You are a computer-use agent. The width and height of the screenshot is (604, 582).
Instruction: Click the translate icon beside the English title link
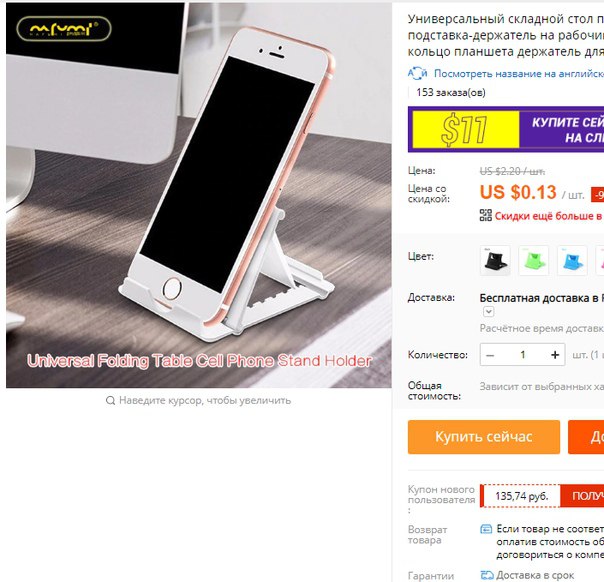(417, 73)
